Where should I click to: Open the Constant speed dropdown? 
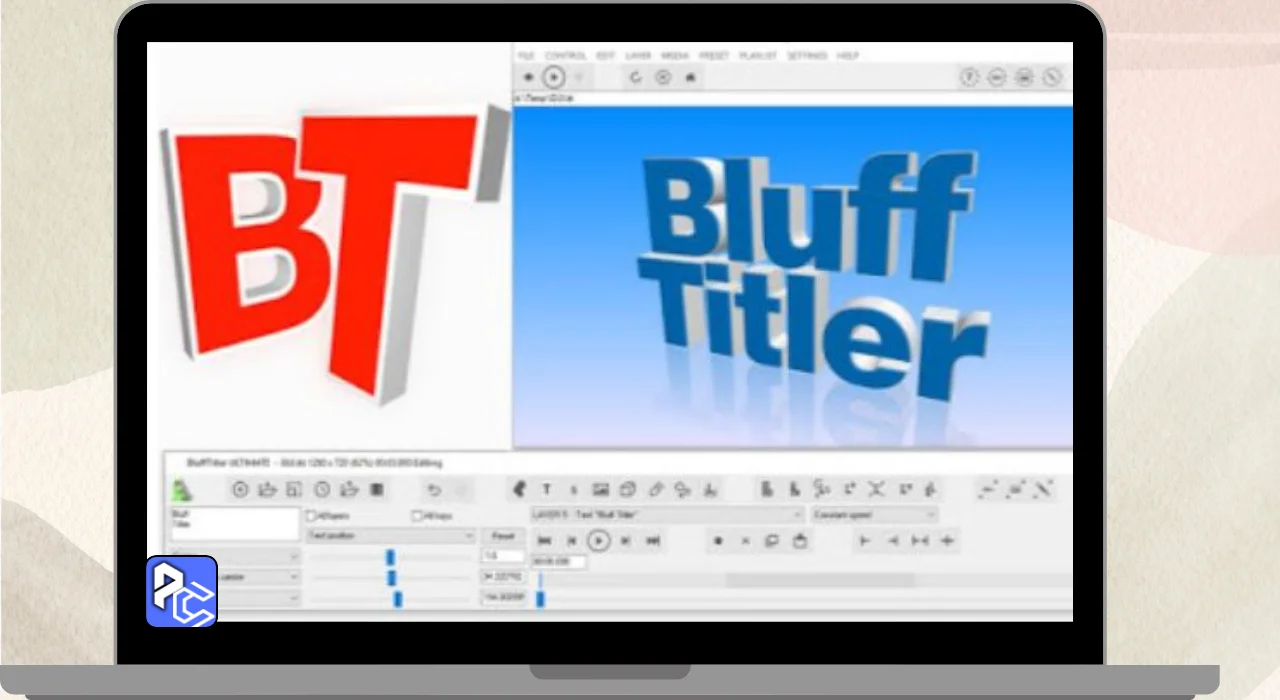click(874, 515)
